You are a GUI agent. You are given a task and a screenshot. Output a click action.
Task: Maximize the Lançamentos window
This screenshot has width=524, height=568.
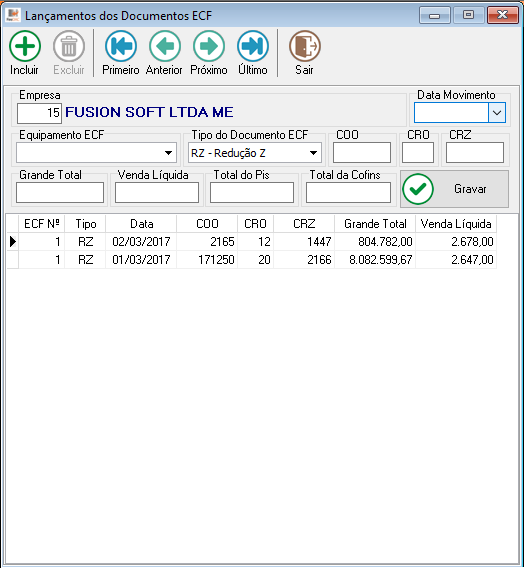(469, 15)
